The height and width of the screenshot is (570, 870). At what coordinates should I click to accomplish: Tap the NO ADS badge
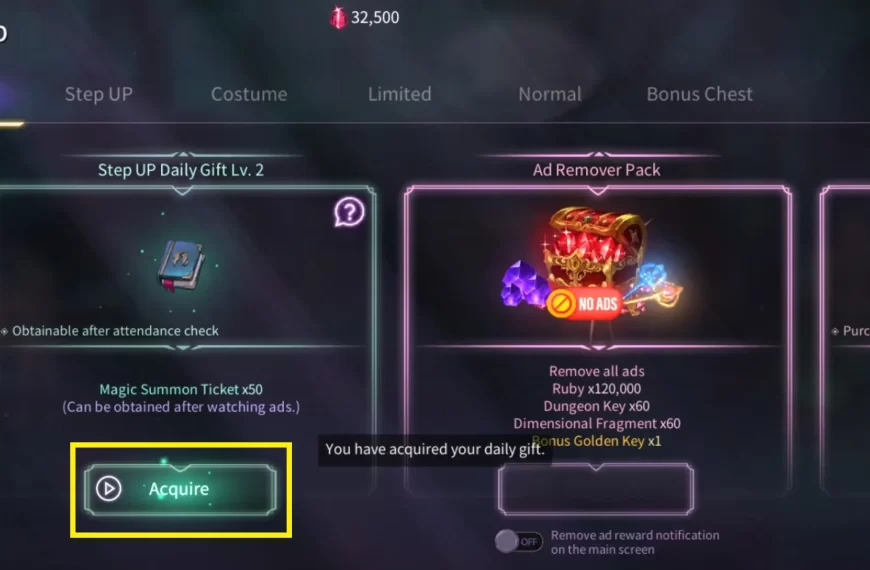[x=584, y=304]
